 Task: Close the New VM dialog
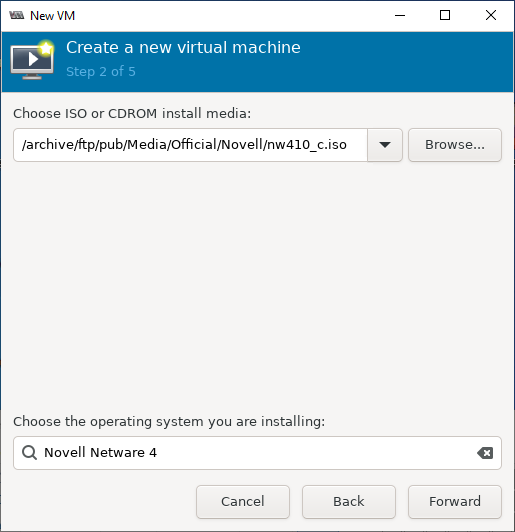coord(491,15)
